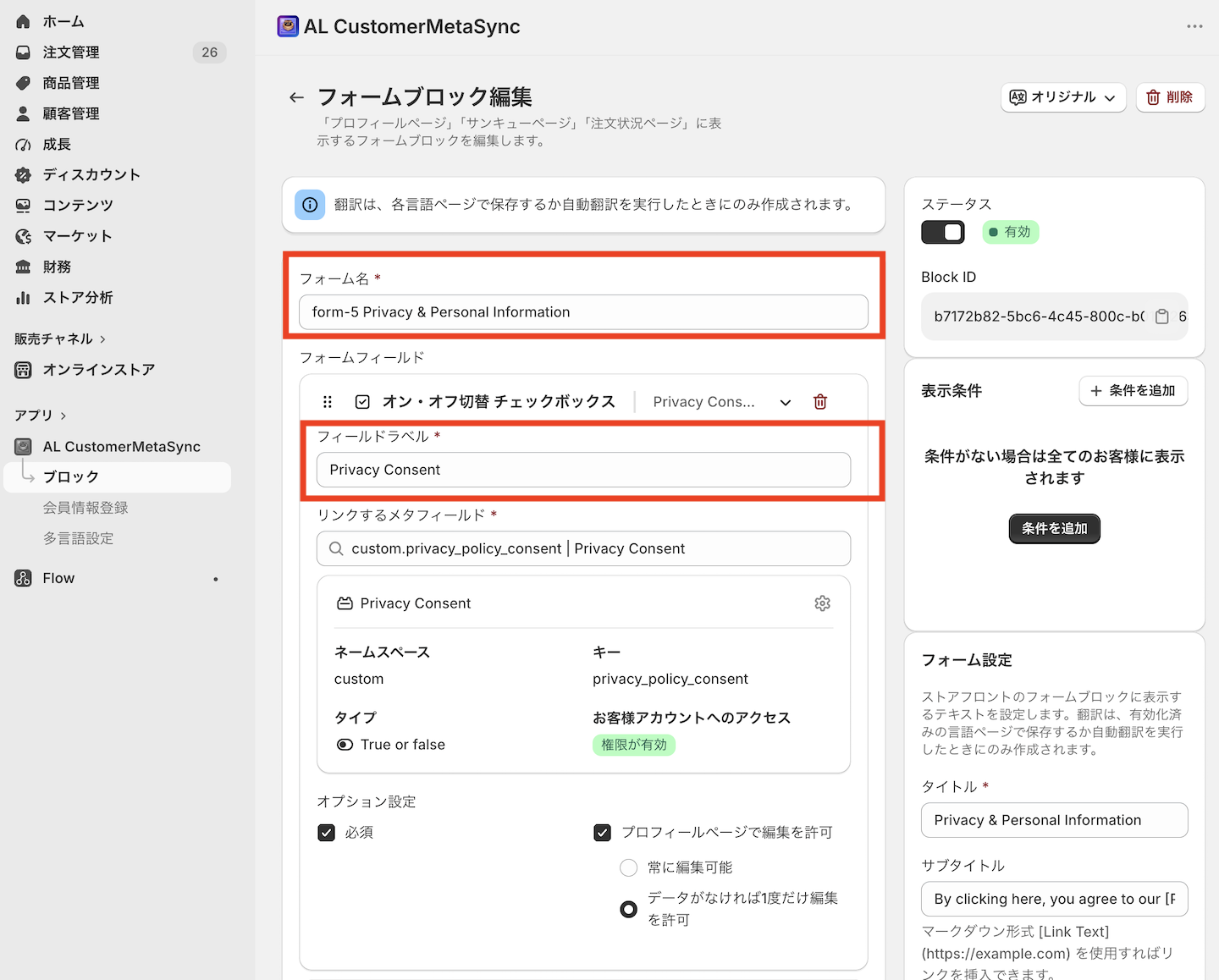Open the ディスカウント menu item

pyautogui.click(x=91, y=175)
